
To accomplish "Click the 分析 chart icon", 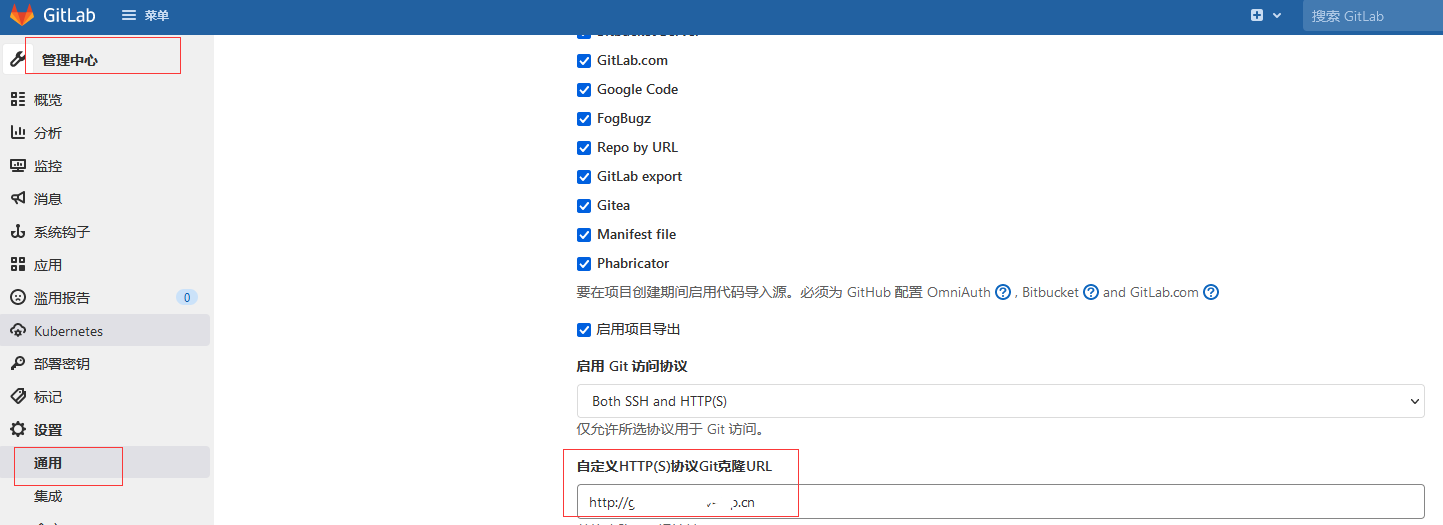I will [18, 132].
